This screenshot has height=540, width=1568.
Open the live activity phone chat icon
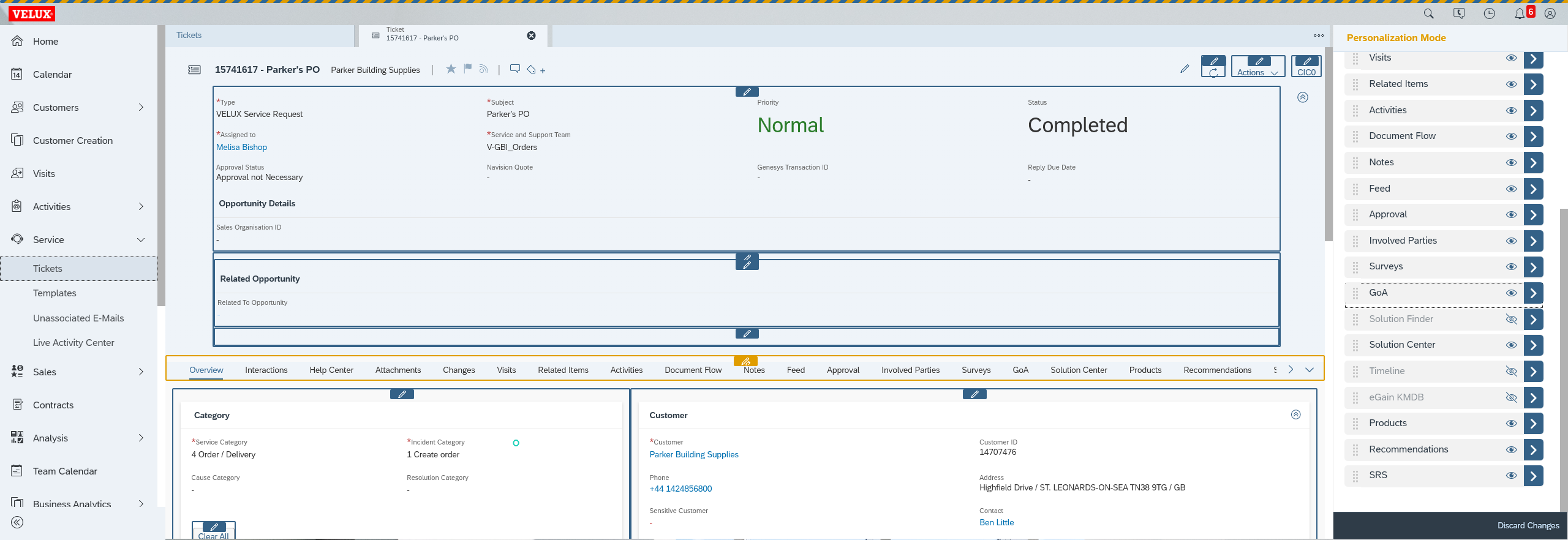pos(1459,13)
